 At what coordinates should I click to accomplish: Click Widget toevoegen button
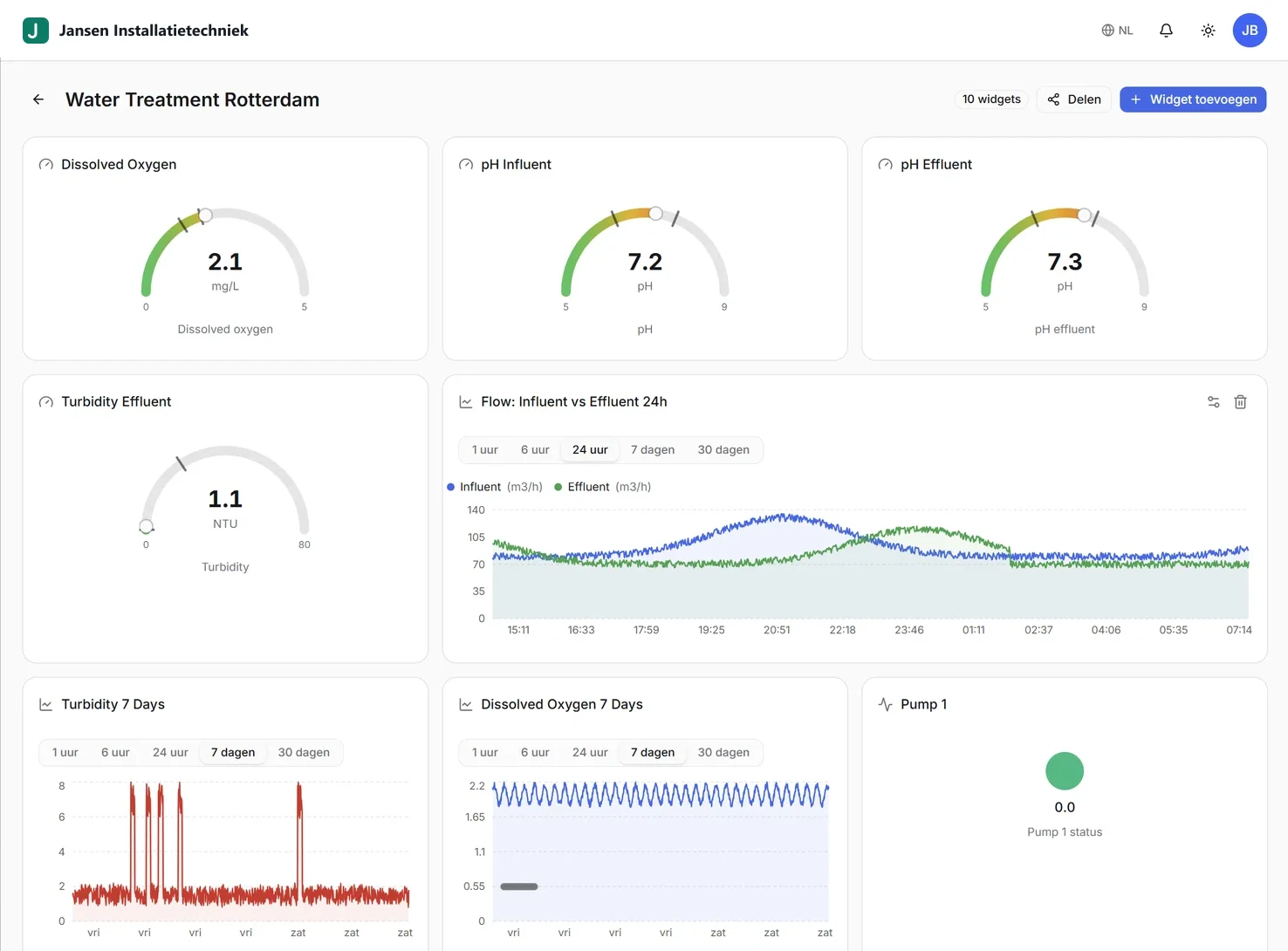pyautogui.click(x=1193, y=99)
